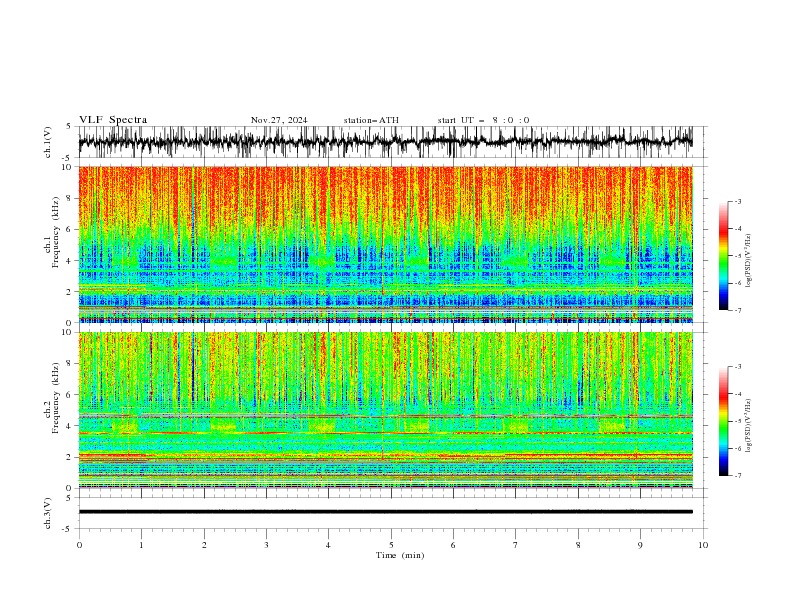Click inside the ch.2 spectrogram panel

385,410
